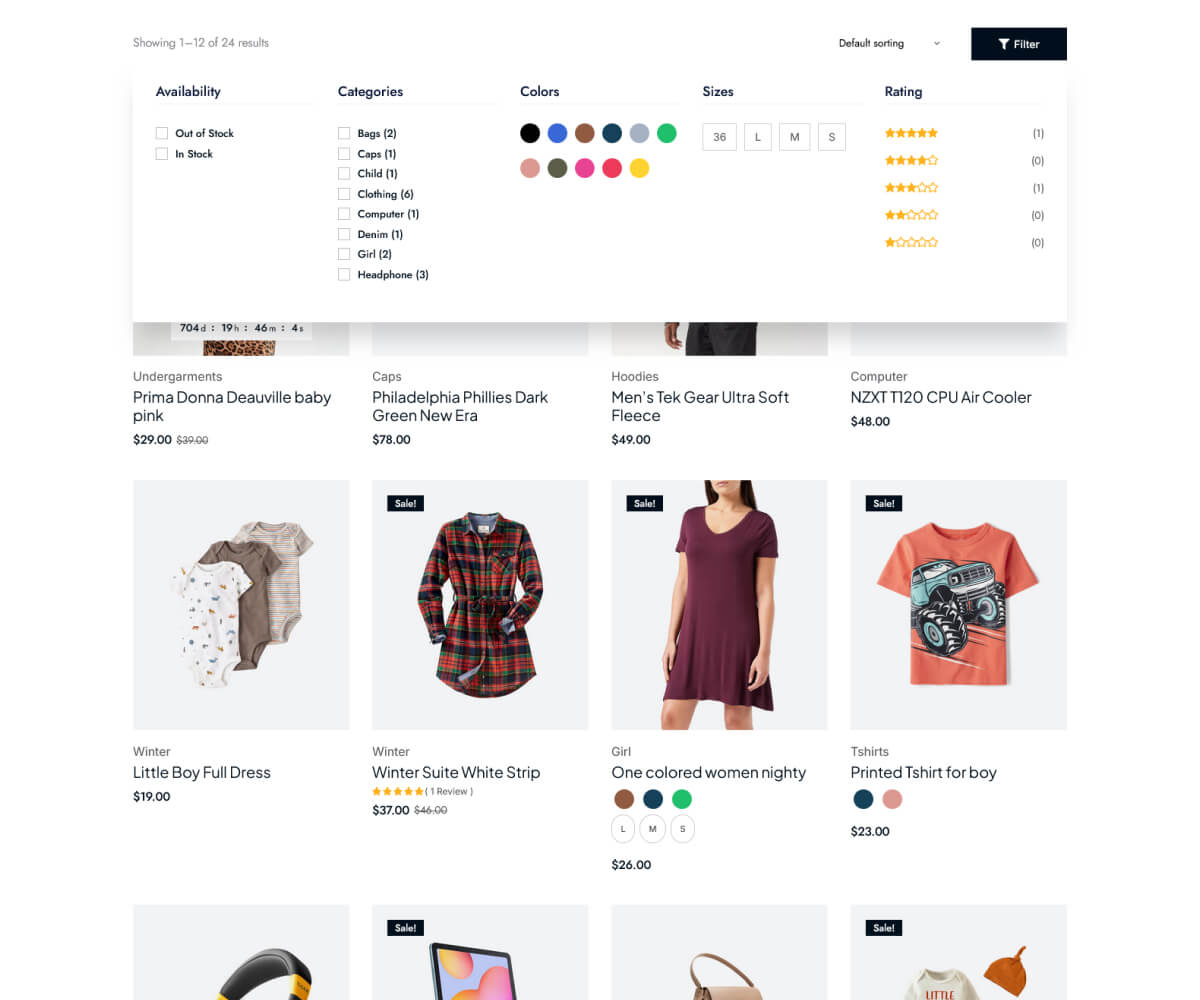Open the Default sorting dropdown
1200x1000 pixels.
point(889,43)
